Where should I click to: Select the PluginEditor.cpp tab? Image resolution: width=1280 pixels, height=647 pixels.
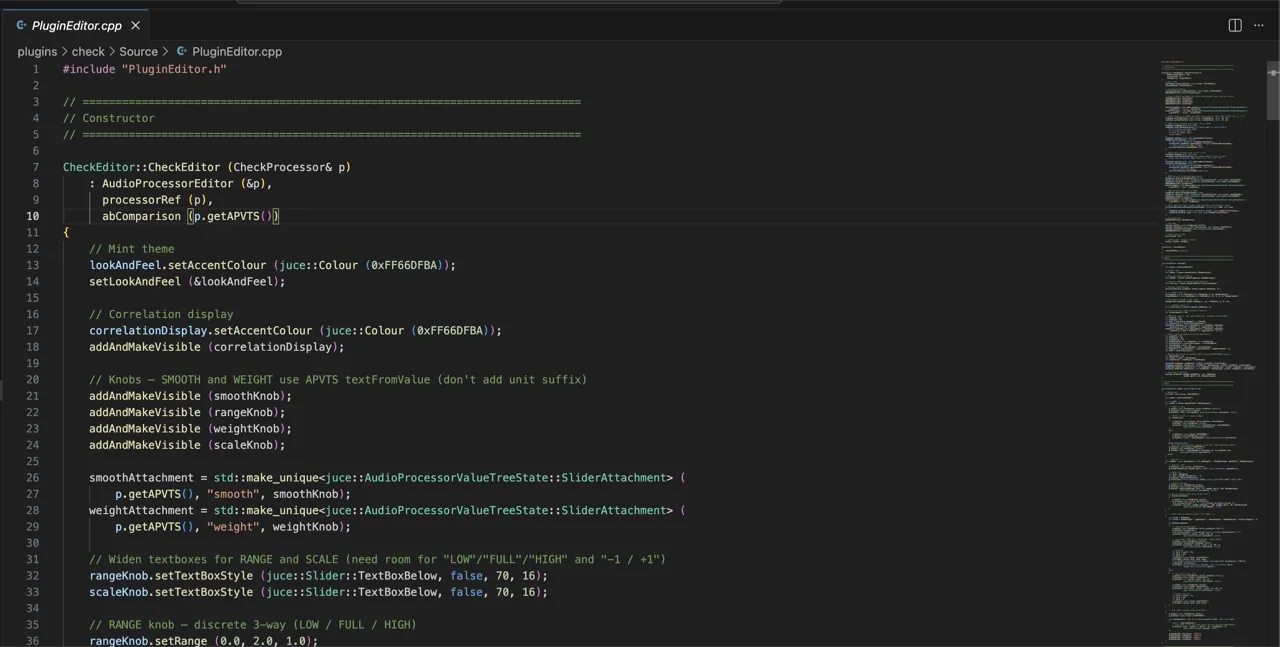pos(77,25)
